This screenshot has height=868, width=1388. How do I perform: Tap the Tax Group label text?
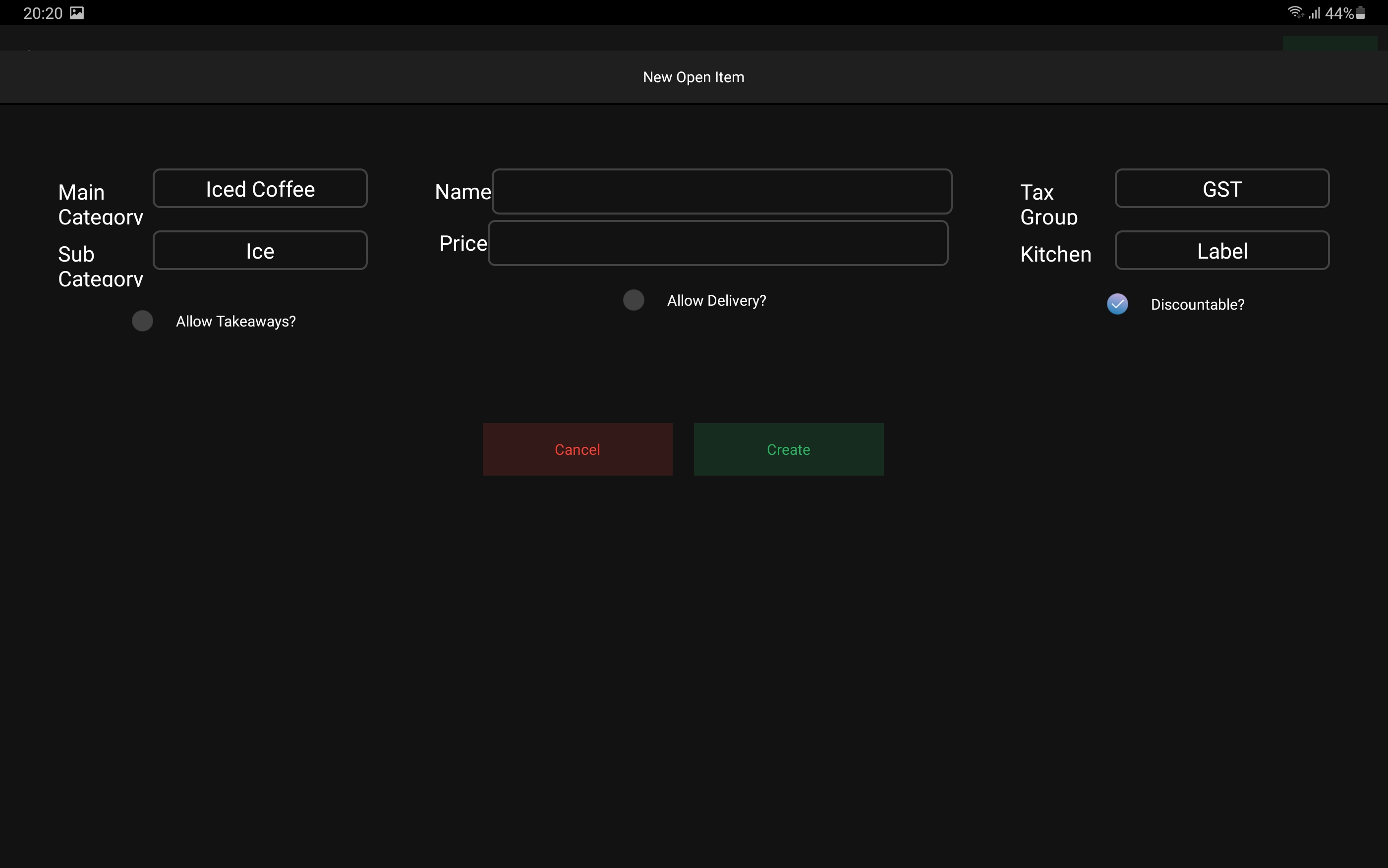click(x=1048, y=205)
